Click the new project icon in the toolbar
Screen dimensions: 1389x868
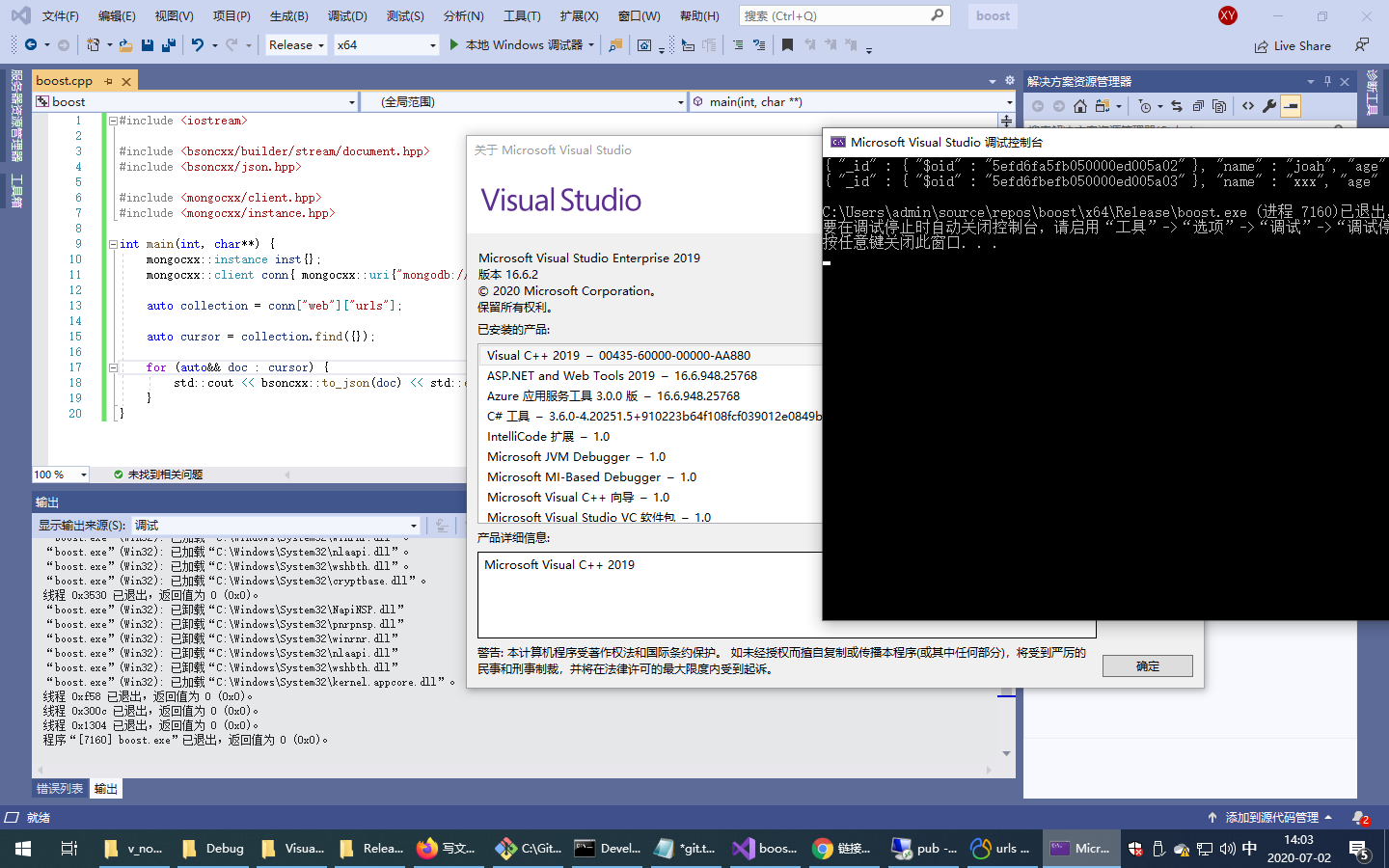93,45
